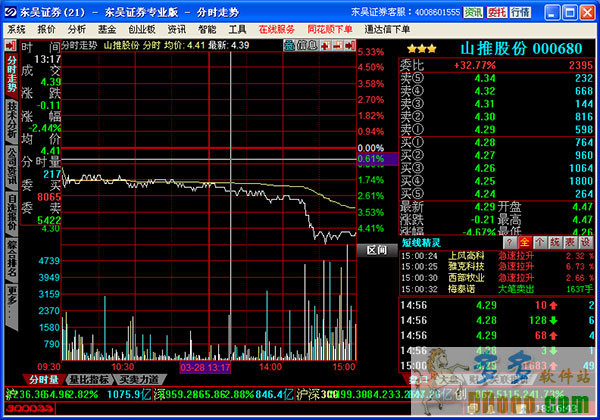Click the stock title 山推股份 000680
600x420 pixels.
[521, 49]
